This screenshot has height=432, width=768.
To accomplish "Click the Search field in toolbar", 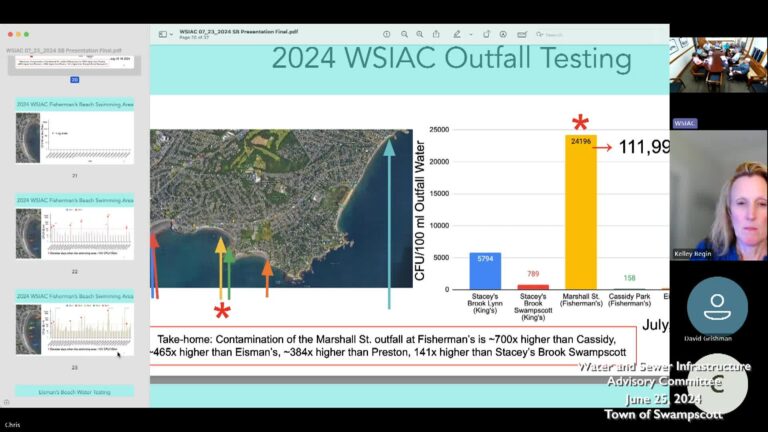I will click(x=555, y=34).
